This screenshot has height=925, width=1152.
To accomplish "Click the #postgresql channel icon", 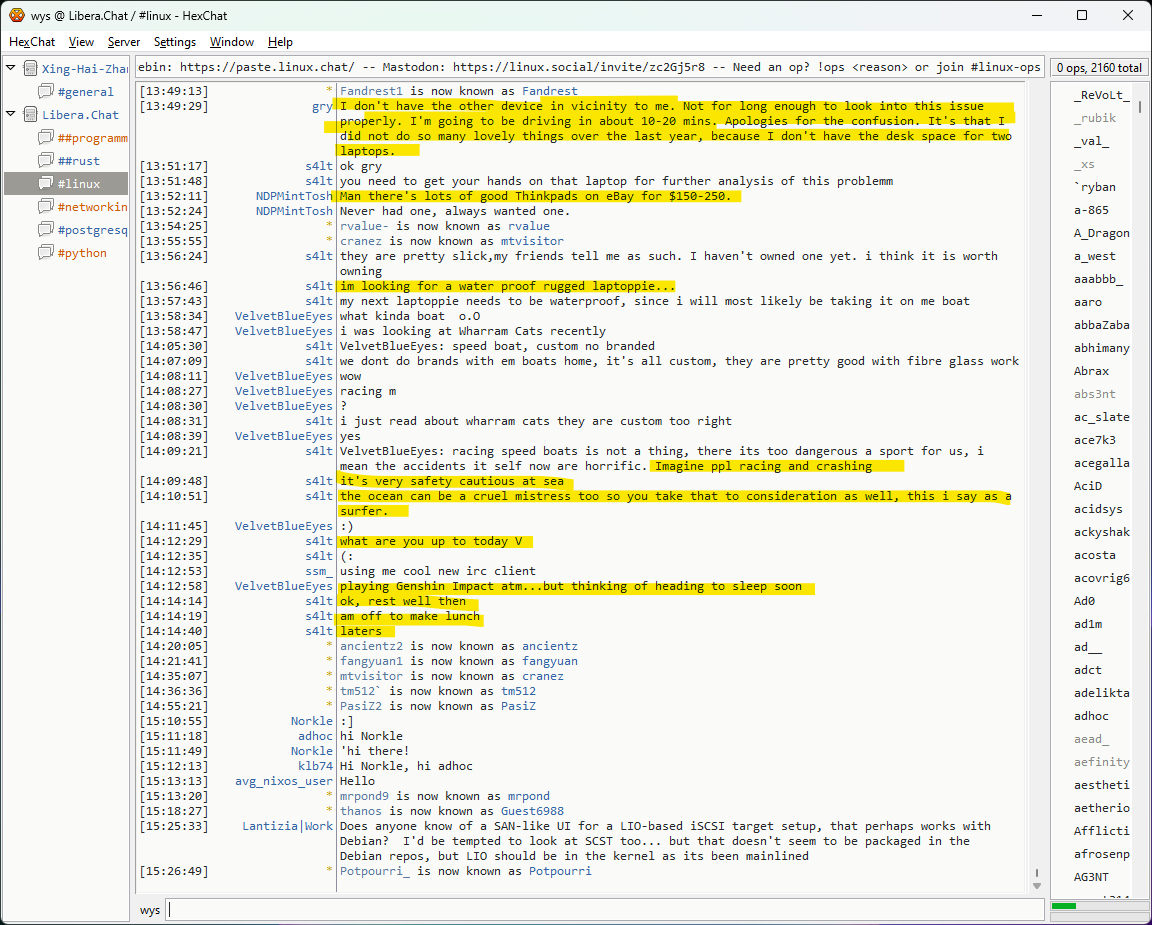I will (x=46, y=230).
